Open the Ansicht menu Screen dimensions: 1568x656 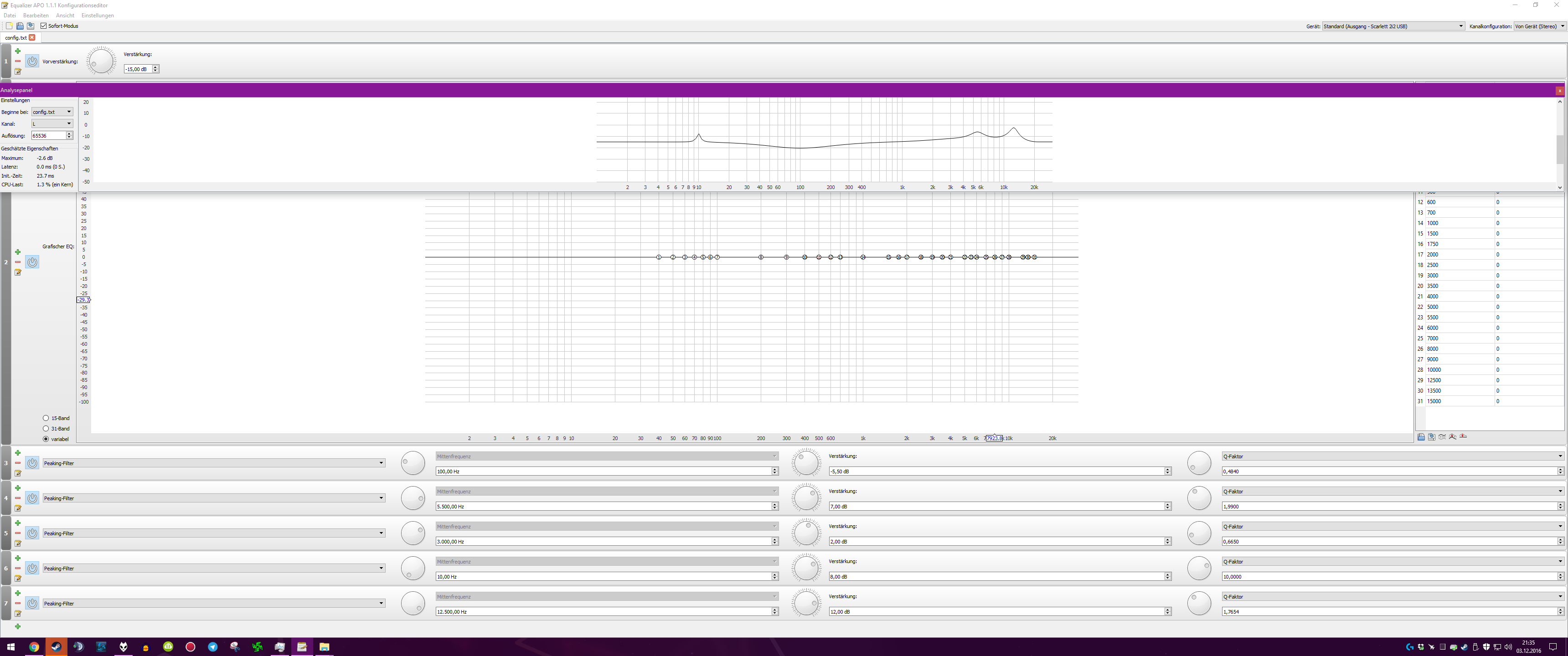(65, 15)
